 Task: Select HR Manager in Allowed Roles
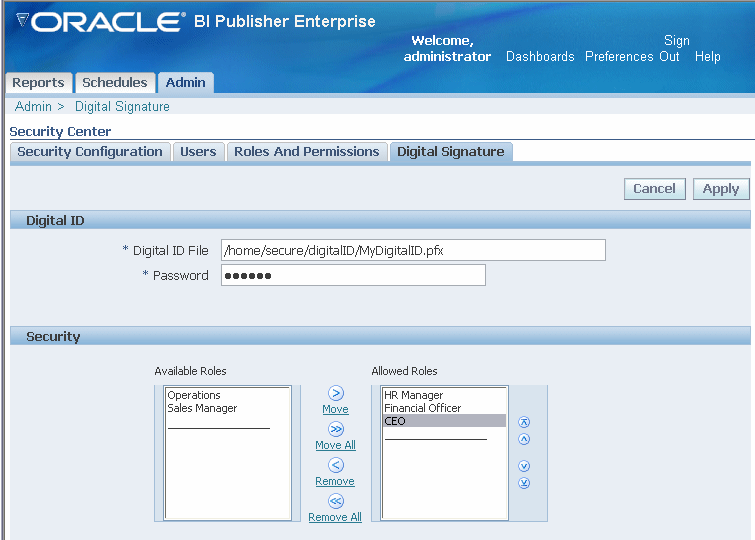(x=444, y=395)
